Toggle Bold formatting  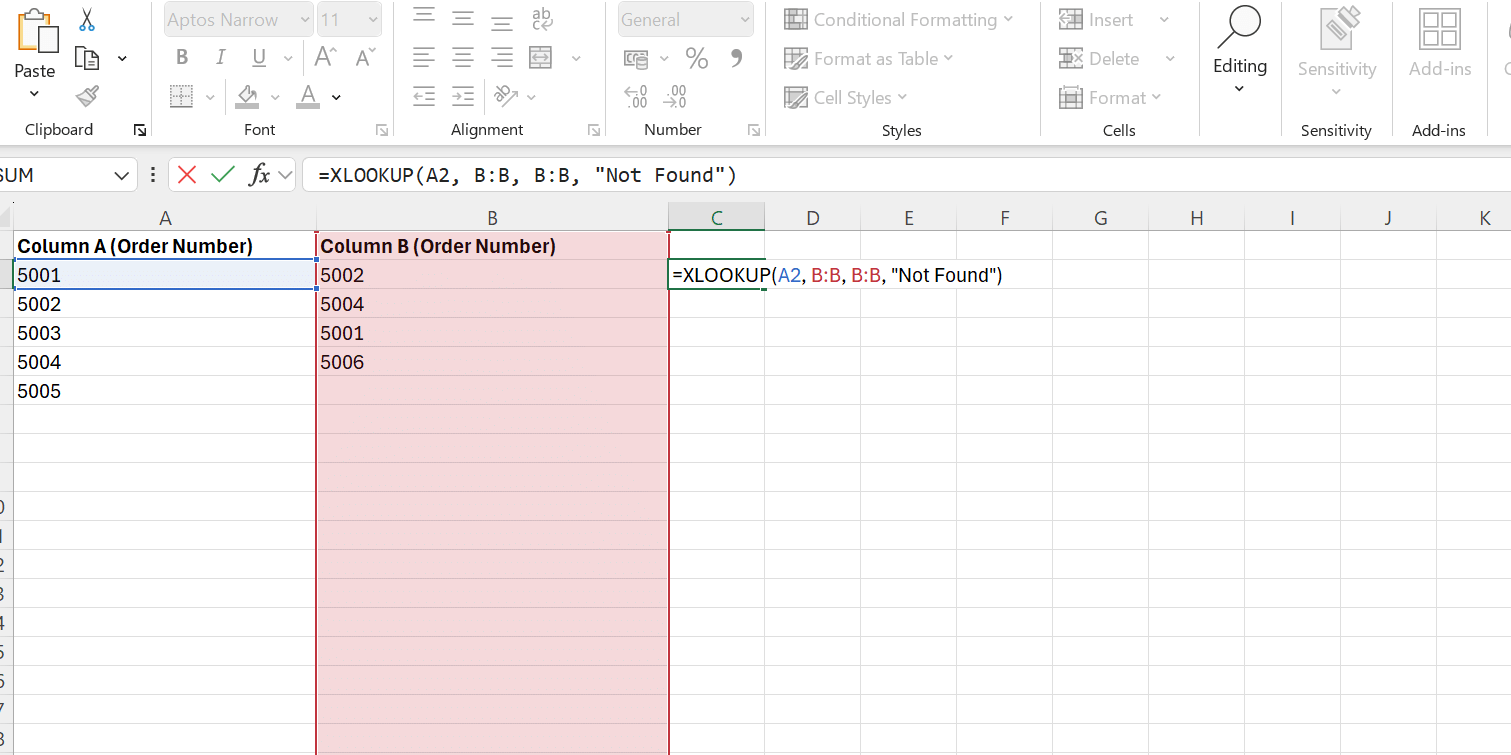pyautogui.click(x=182, y=58)
